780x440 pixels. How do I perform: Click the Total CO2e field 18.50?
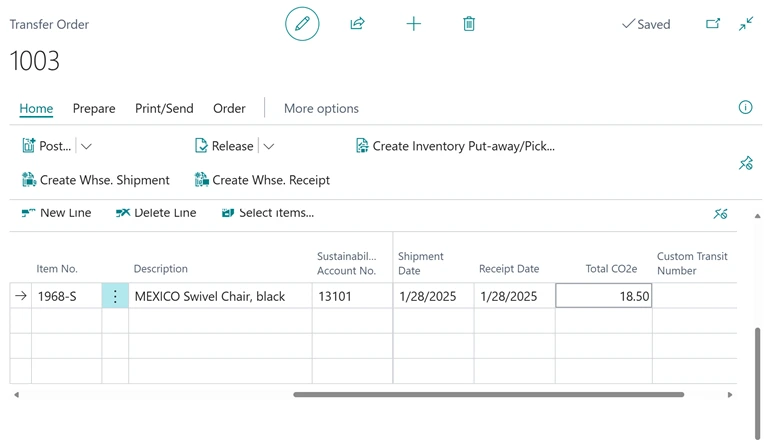click(603, 296)
